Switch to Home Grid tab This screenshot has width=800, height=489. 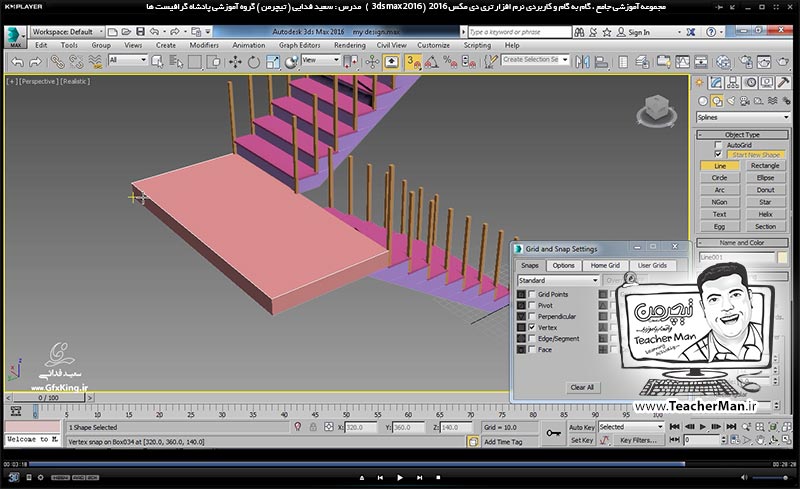pyautogui.click(x=605, y=265)
